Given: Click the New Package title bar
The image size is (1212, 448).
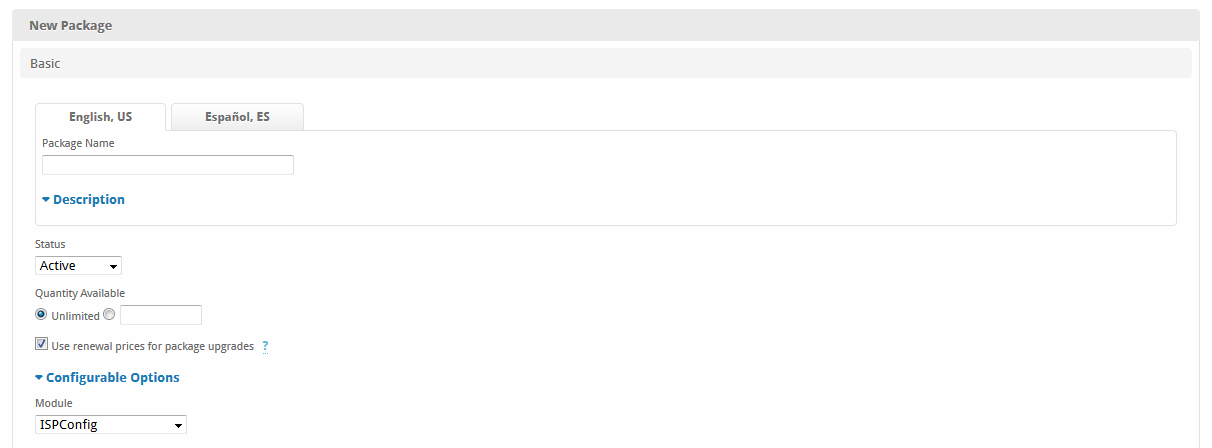Looking at the screenshot, I should pyautogui.click(x=605, y=26).
